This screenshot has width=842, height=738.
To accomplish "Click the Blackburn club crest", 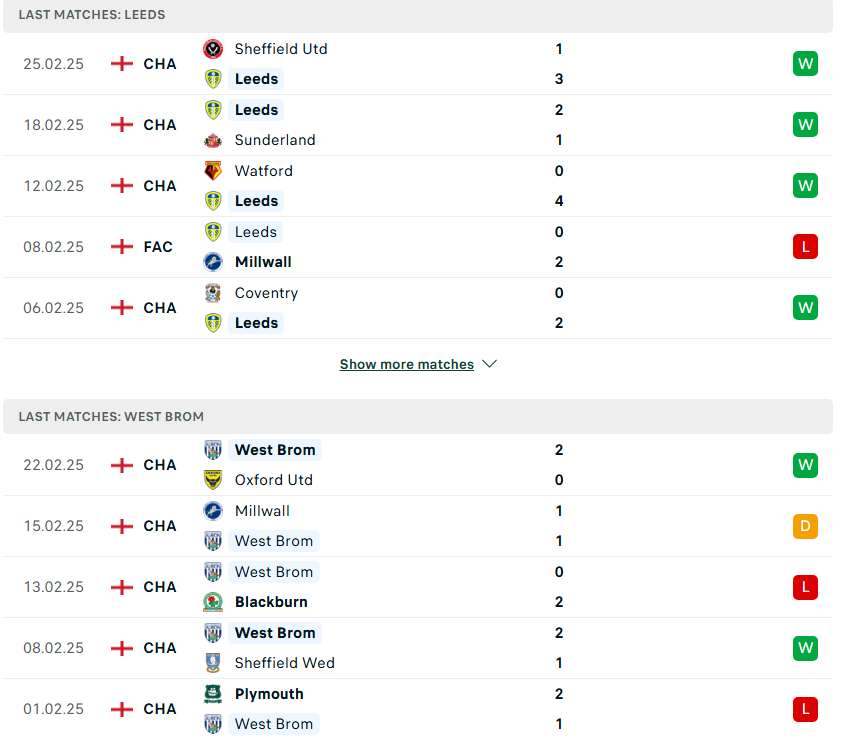I will (x=213, y=602).
